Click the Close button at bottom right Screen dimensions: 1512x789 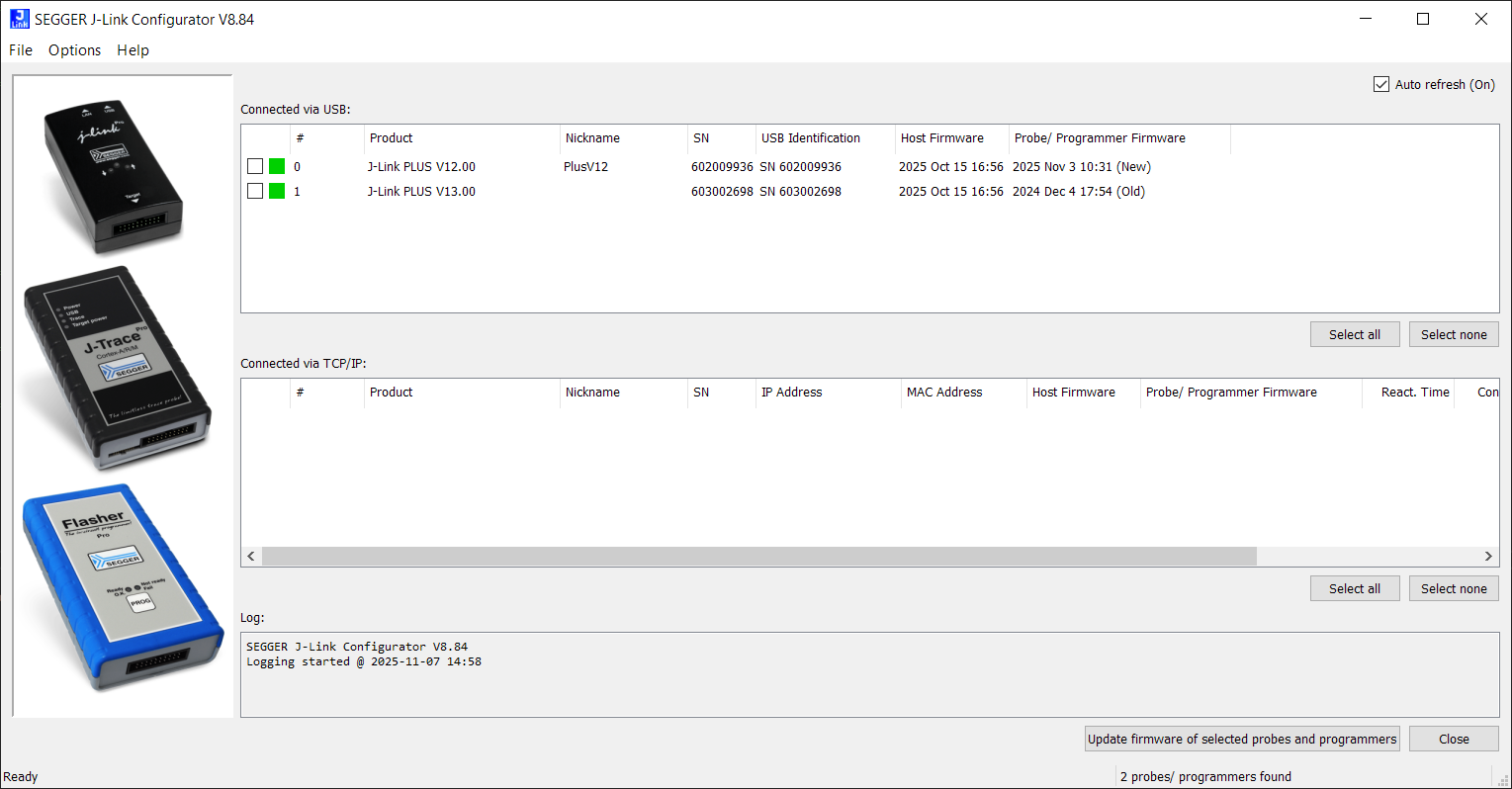(1454, 740)
